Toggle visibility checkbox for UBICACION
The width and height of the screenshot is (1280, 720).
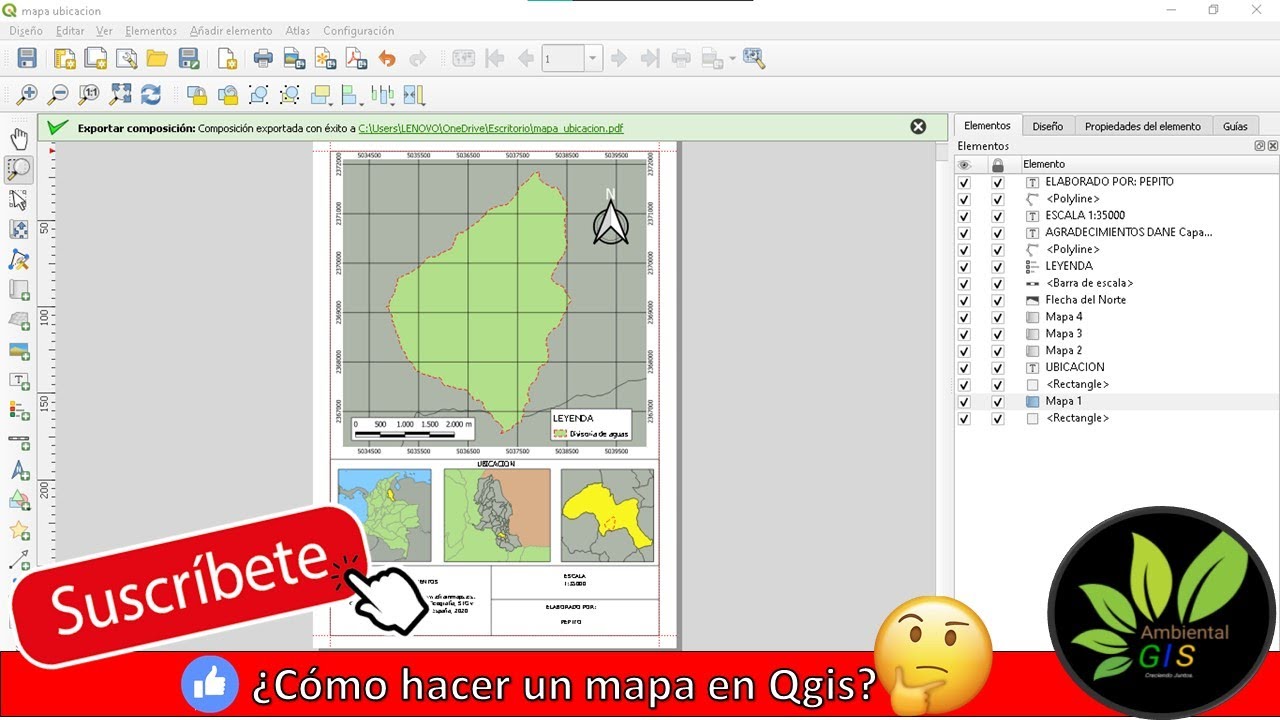[964, 368]
